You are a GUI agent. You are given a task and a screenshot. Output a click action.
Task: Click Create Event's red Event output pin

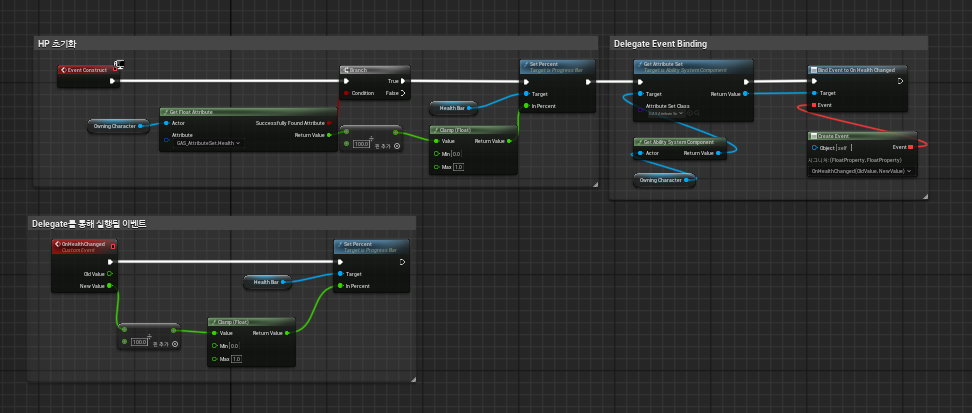[x=911, y=147]
